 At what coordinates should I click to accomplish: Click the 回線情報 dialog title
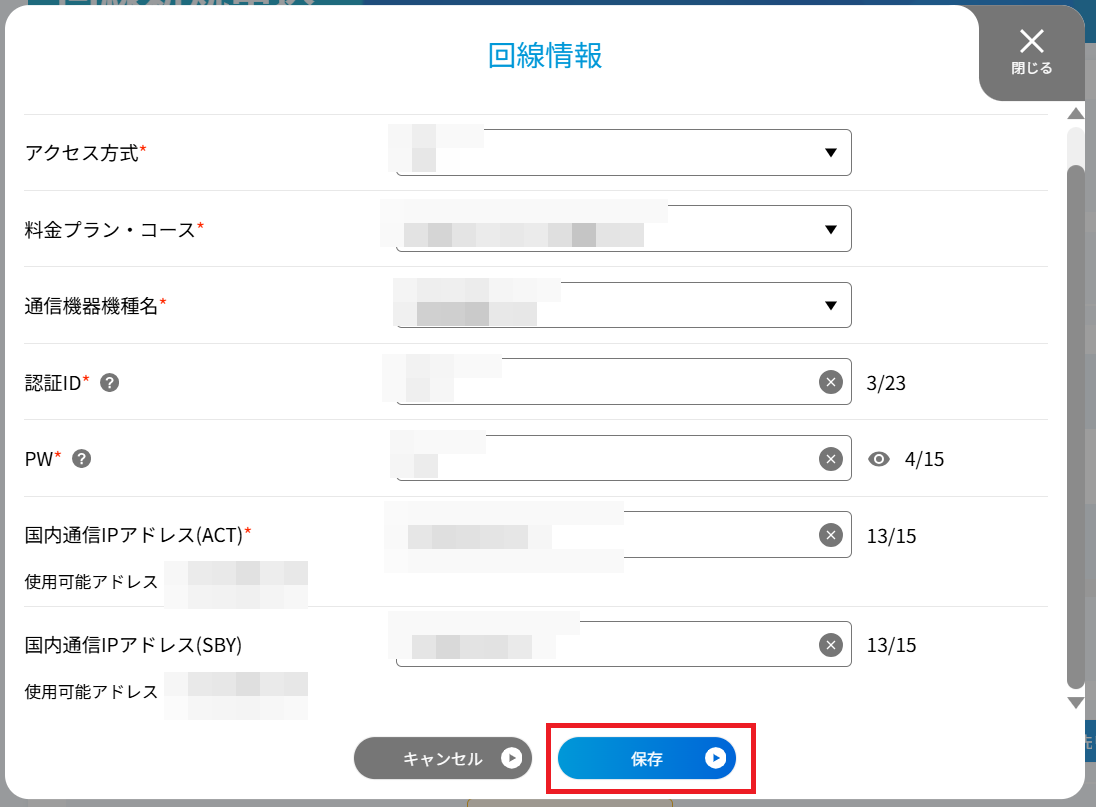click(545, 56)
